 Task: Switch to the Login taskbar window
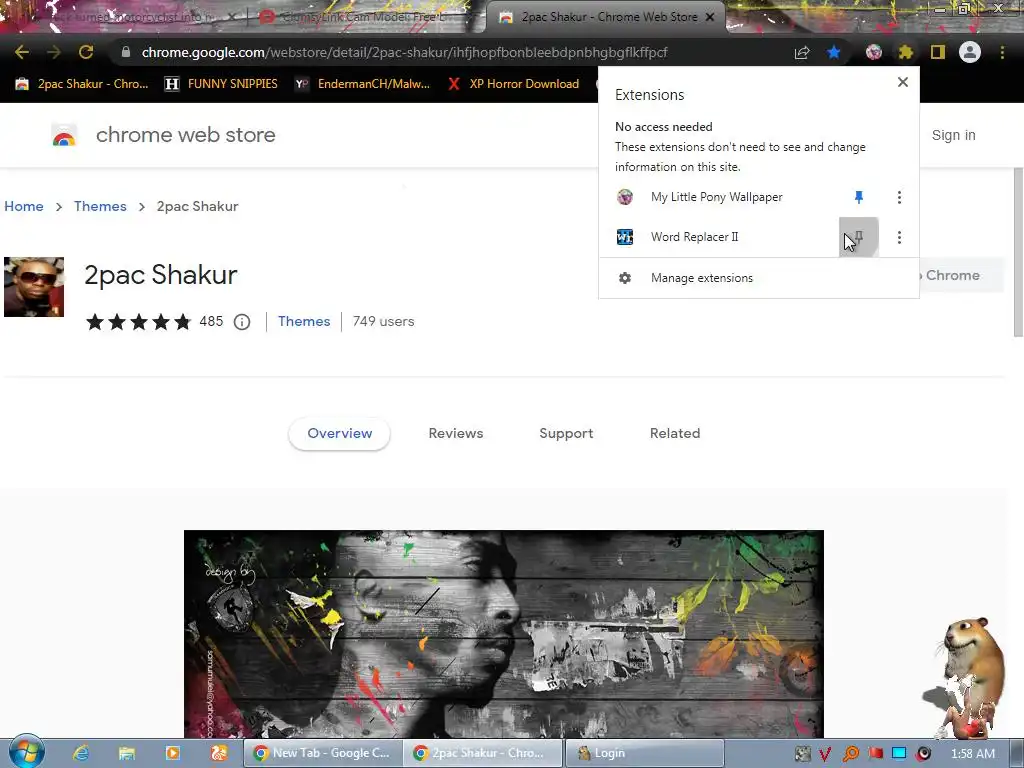644,753
